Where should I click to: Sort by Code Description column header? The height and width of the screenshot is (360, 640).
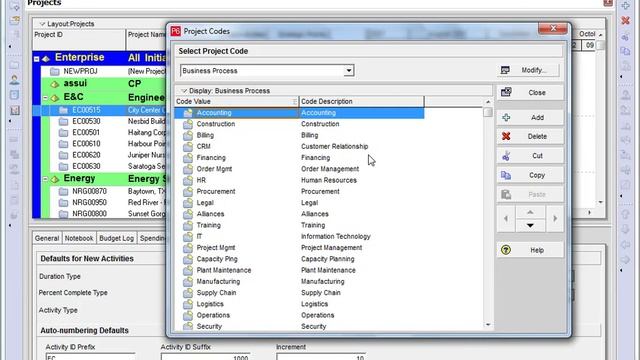pos(362,101)
